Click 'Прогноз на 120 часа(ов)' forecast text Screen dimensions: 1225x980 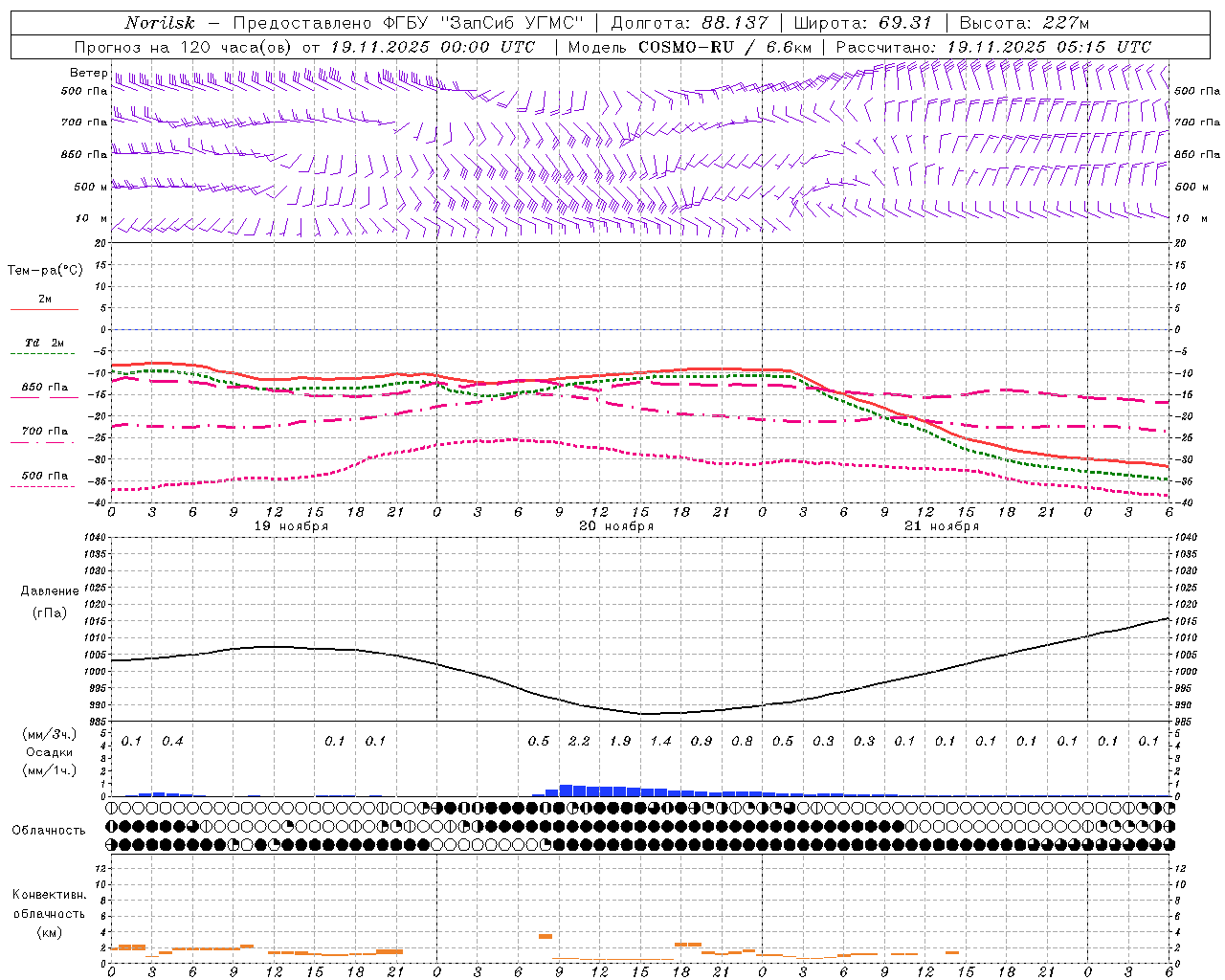(185, 47)
